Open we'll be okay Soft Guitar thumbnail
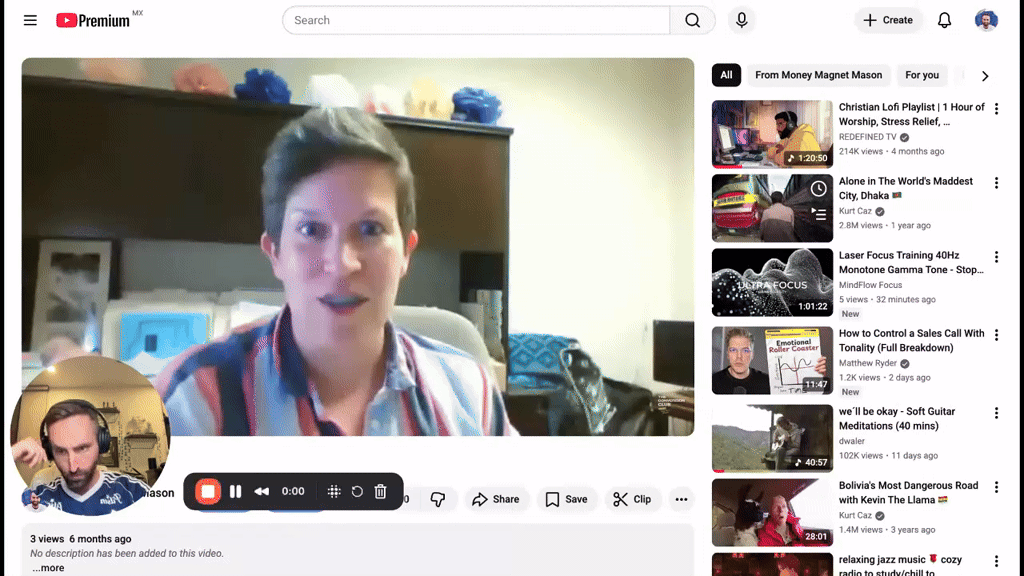Image resolution: width=1024 pixels, height=576 pixels. pyautogui.click(x=772, y=438)
